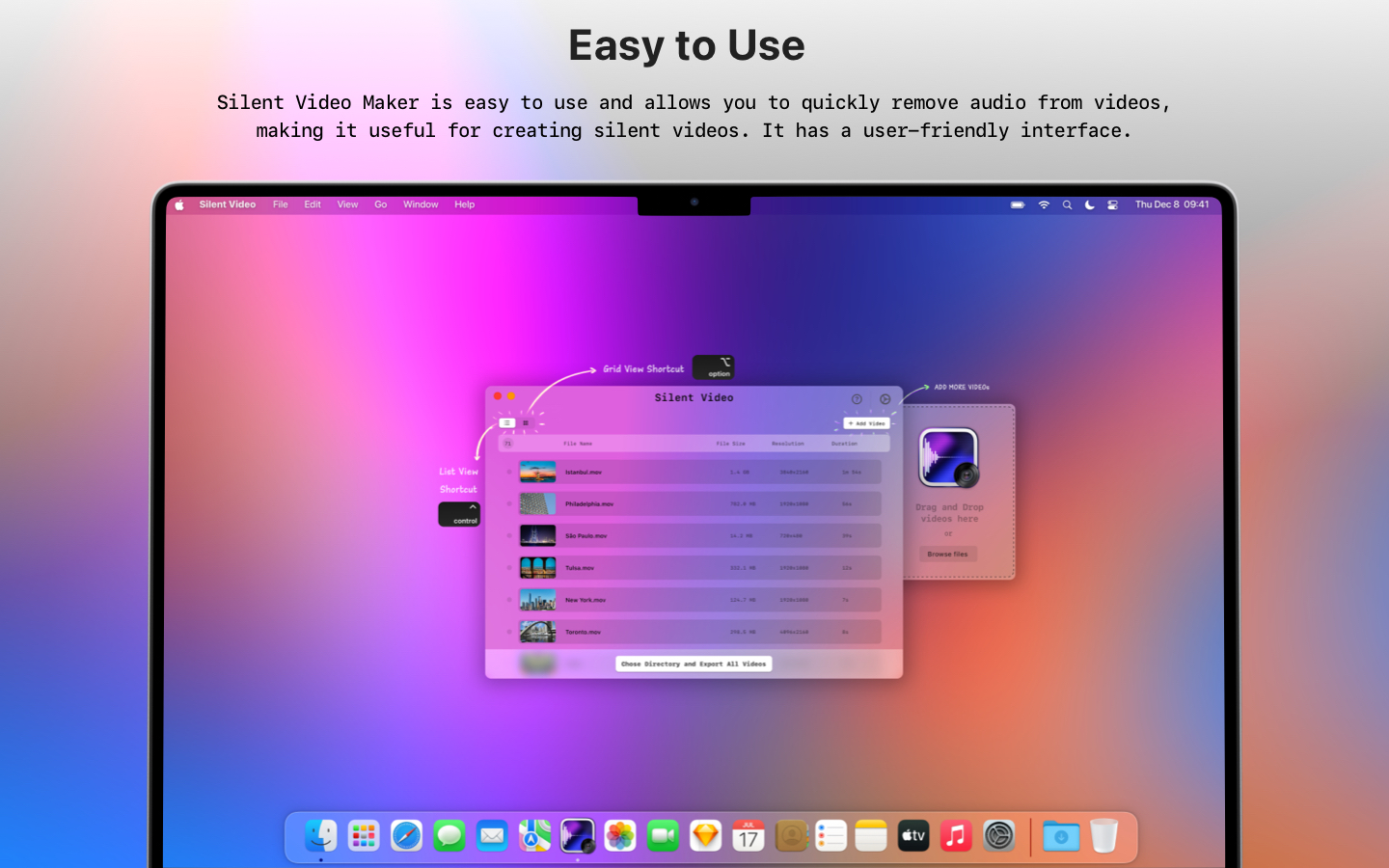Screen dimensions: 1389x868
Task: Click the Do Not Disturb moon icon
Action: pyautogui.click(x=1090, y=204)
